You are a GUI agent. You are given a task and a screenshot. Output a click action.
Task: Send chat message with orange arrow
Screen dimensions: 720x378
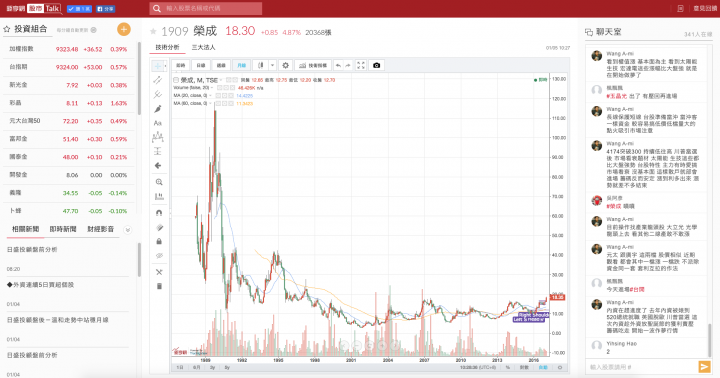tap(704, 367)
